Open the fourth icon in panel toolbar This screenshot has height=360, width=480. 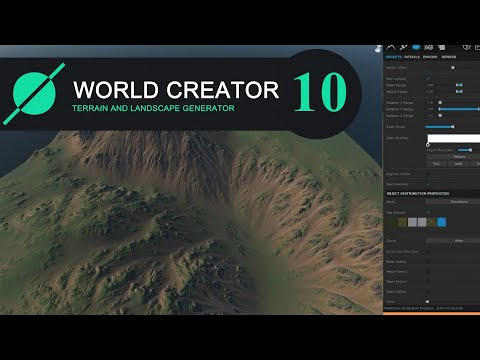tap(429, 48)
